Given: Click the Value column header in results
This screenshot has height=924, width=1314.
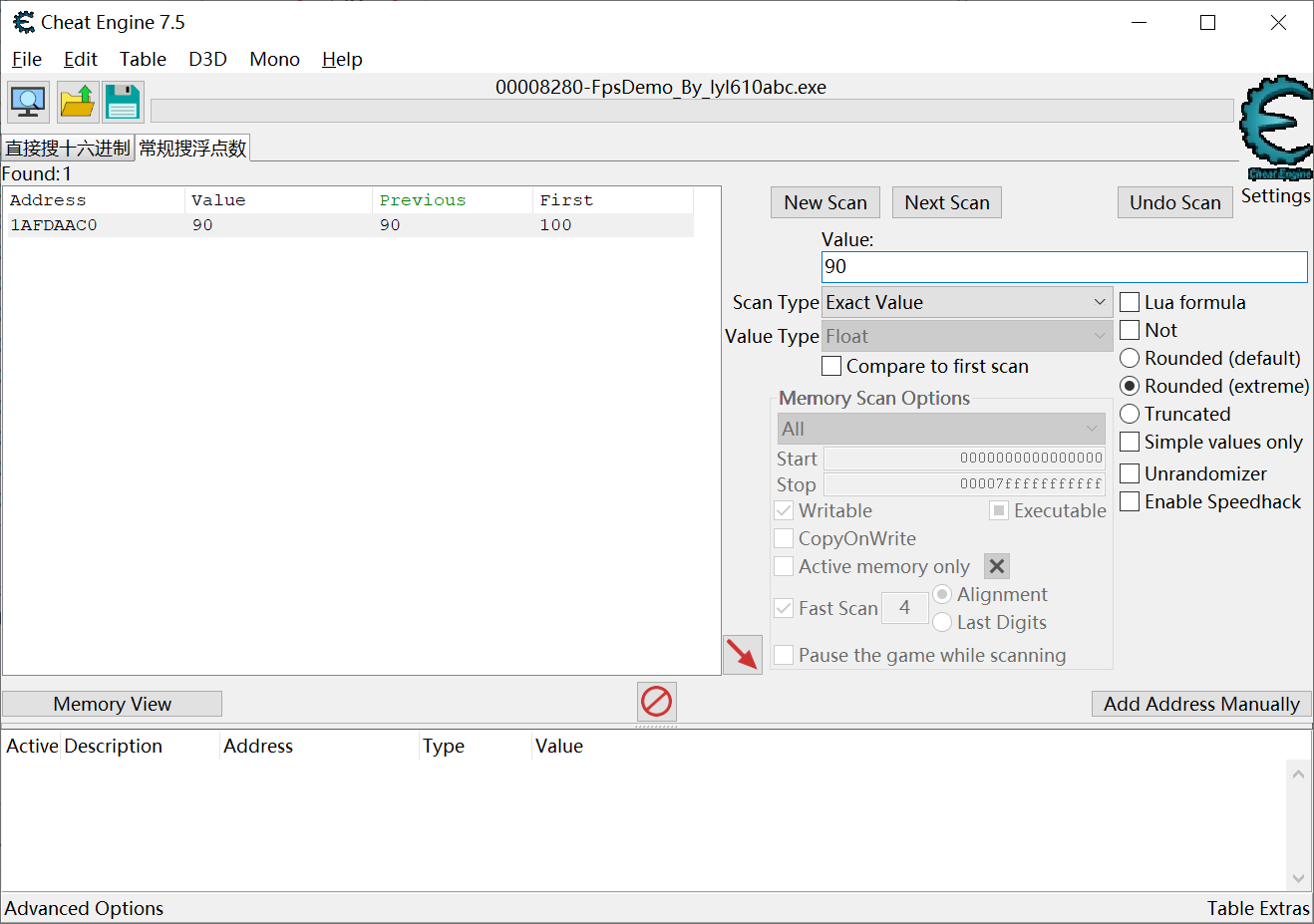Looking at the screenshot, I should [278, 200].
